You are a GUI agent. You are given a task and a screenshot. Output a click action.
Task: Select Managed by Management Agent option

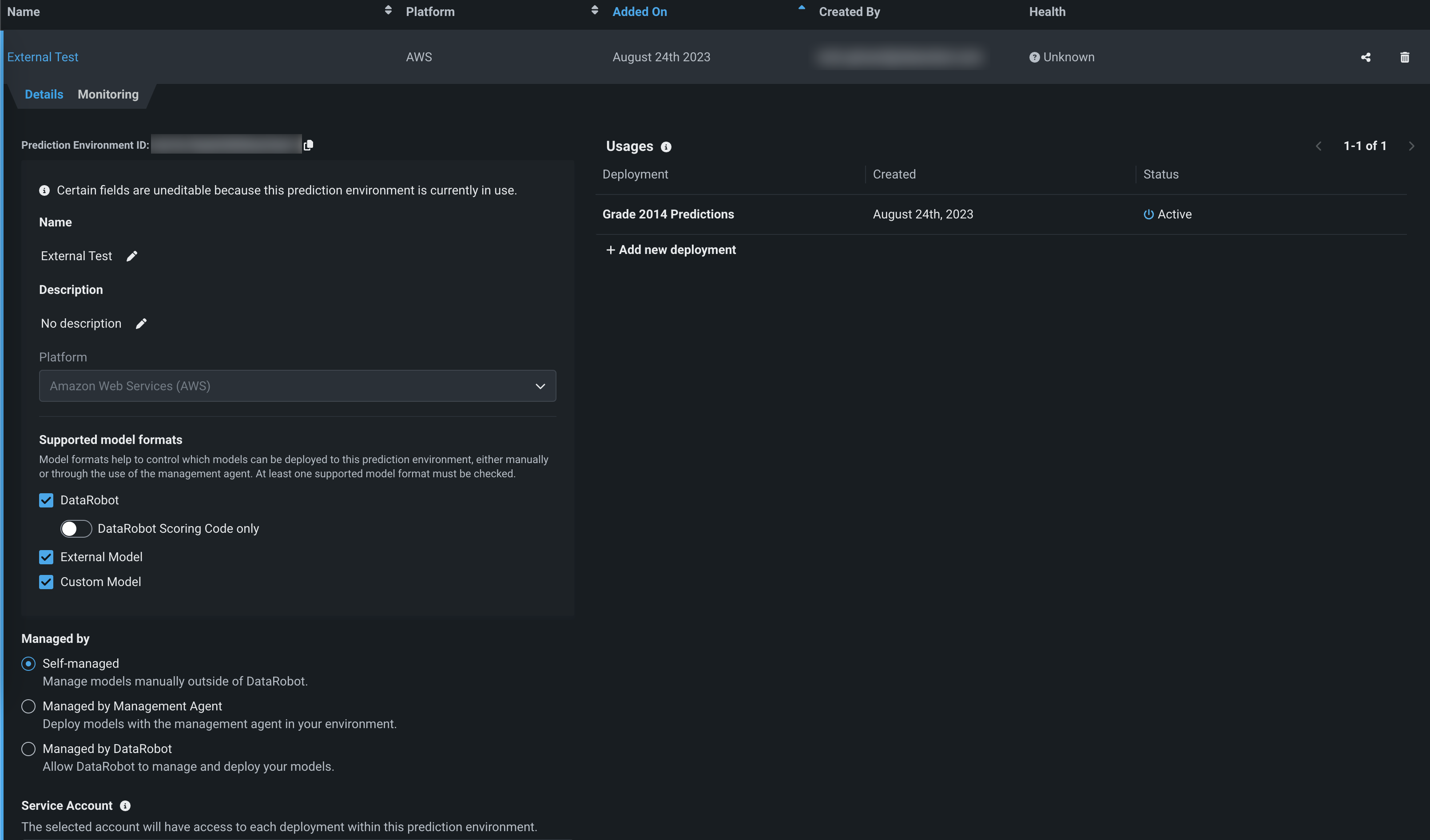(28, 706)
